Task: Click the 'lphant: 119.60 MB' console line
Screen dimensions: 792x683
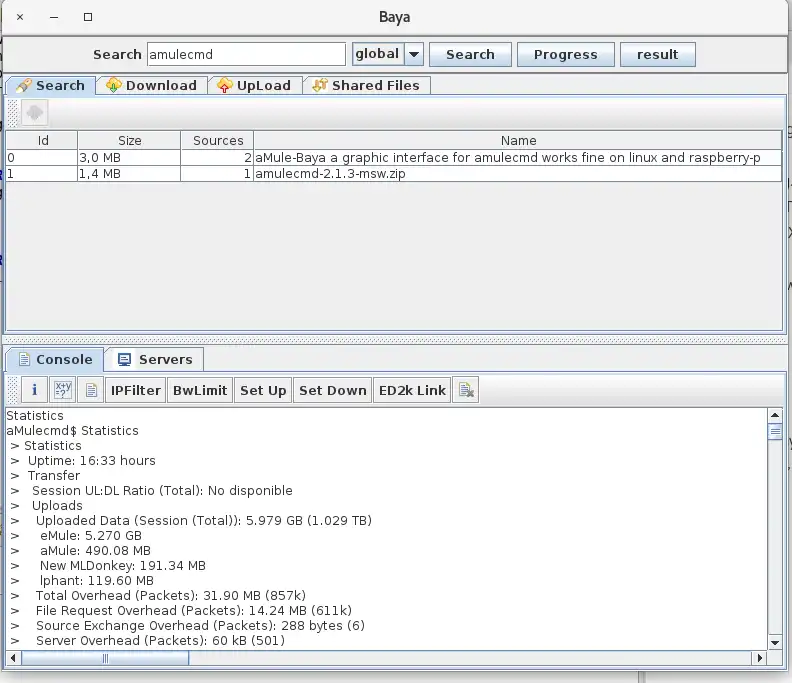Action: tap(96, 581)
